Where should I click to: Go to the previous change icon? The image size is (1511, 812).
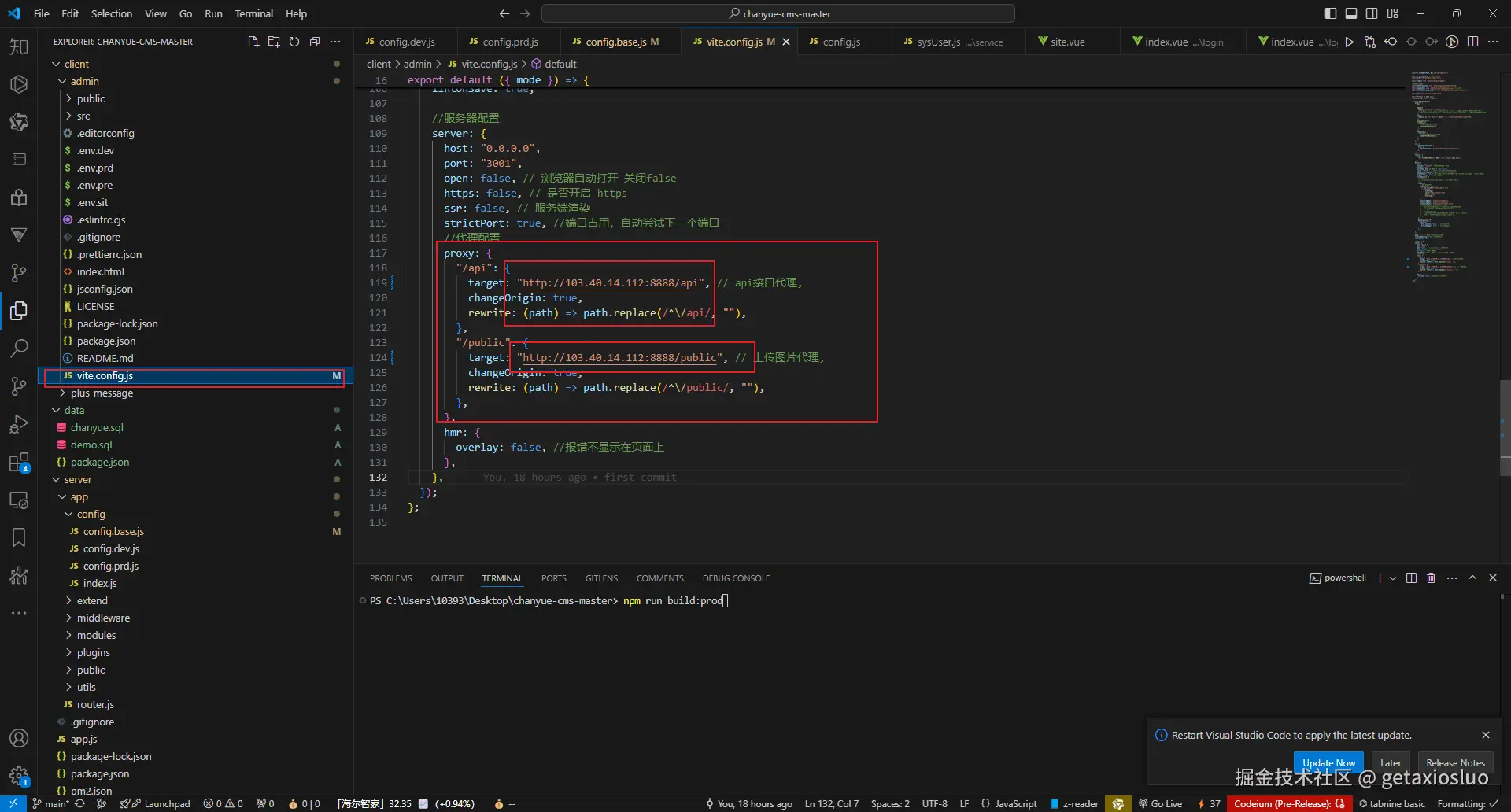click(x=1391, y=42)
